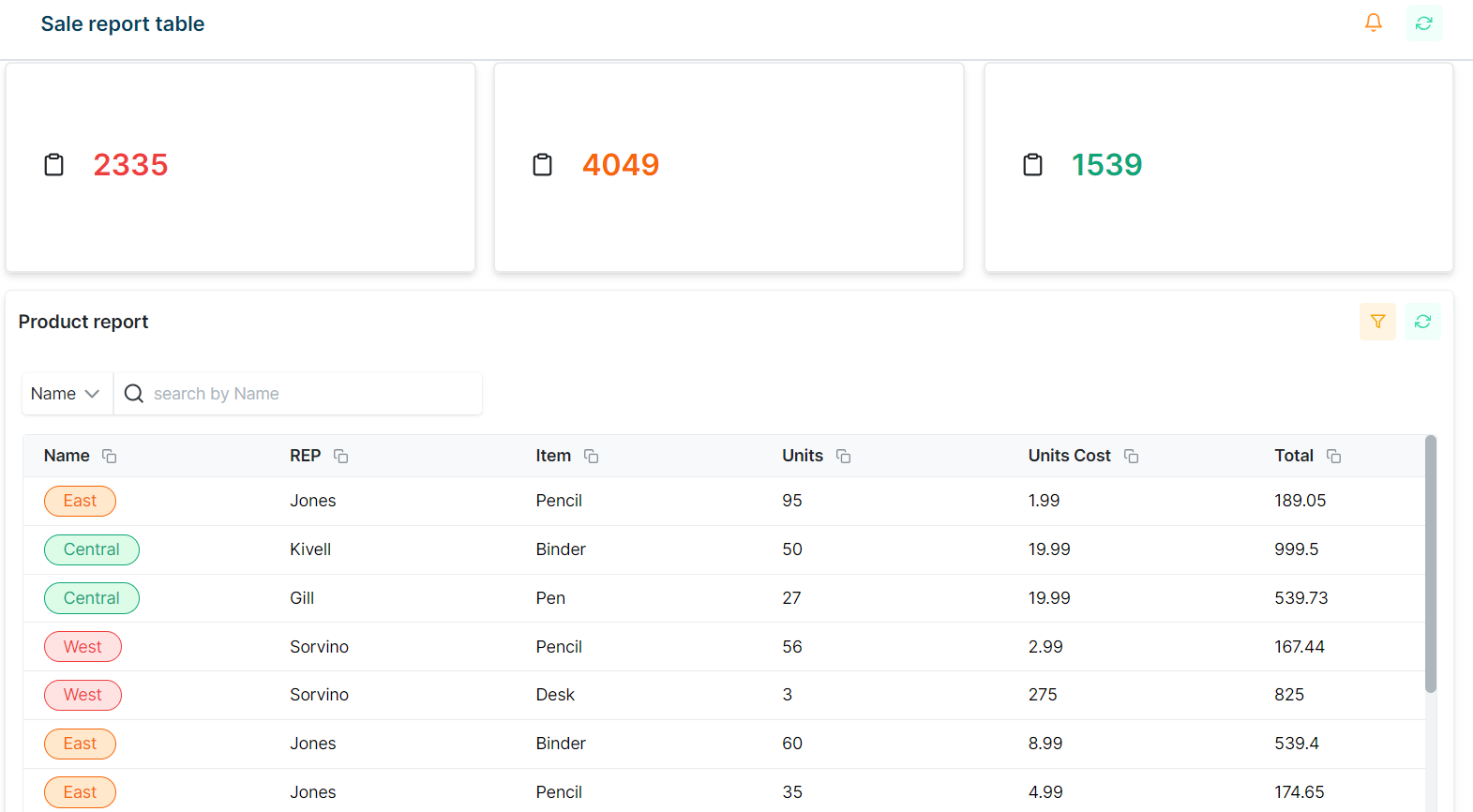Image resolution: width=1473 pixels, height=812 pixels.
Task: Click the West tag in Desk row
Action: (x=83, y=695)
